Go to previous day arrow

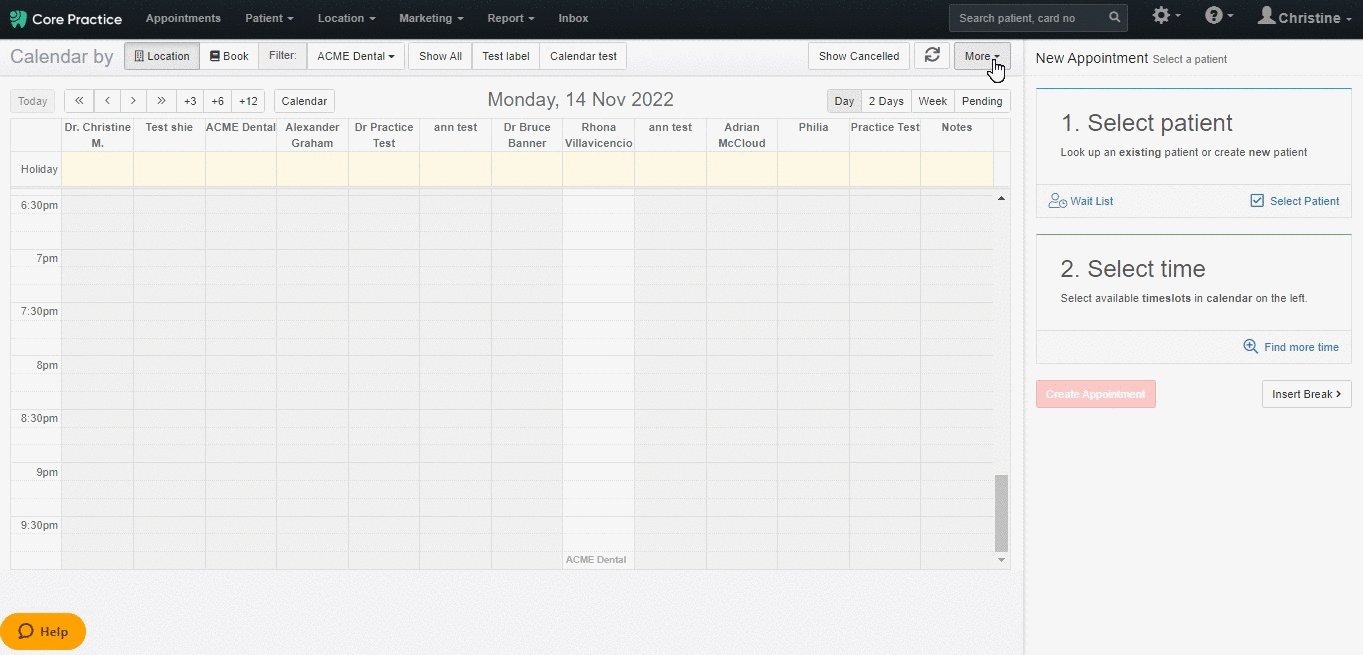pyautogui.click(x=107, y=101)
